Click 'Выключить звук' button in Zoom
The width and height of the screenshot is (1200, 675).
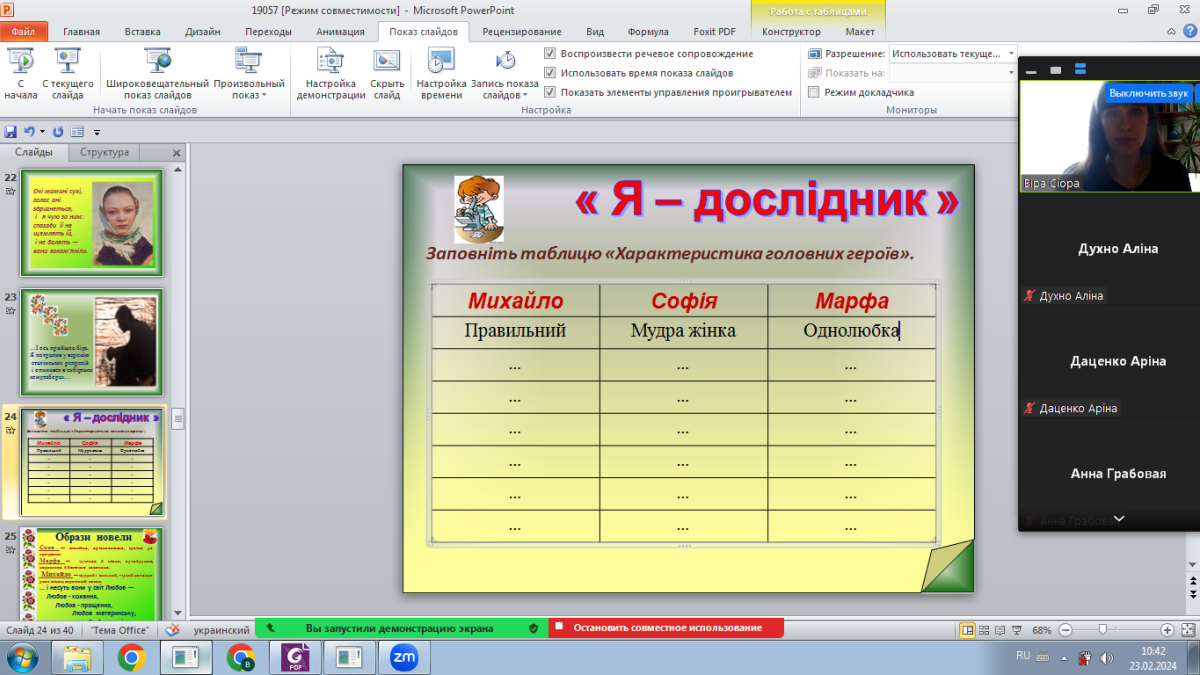point(1149,93)
